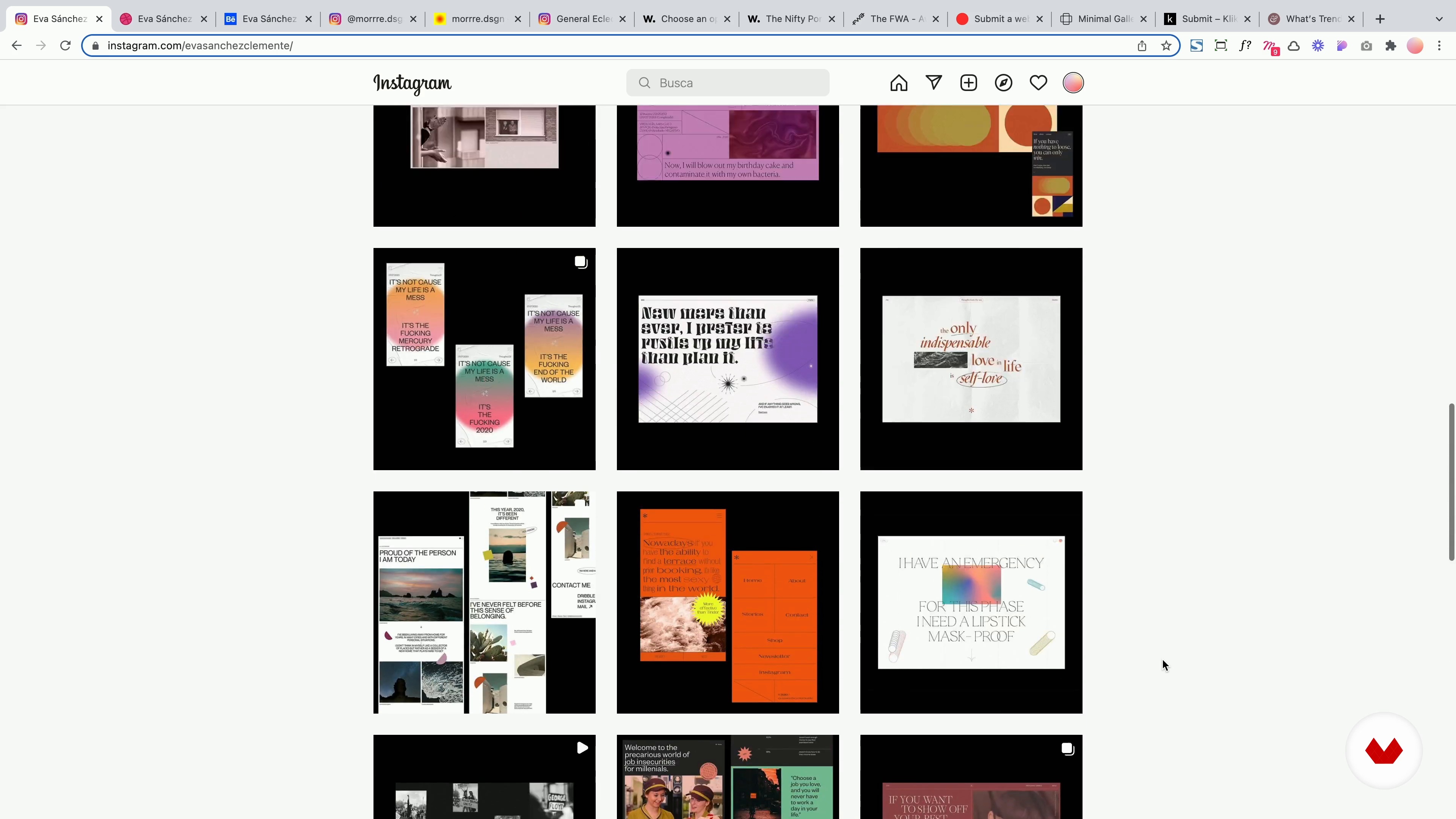
Task: Open the job insecurities millennials post
Action: point(728,777)
